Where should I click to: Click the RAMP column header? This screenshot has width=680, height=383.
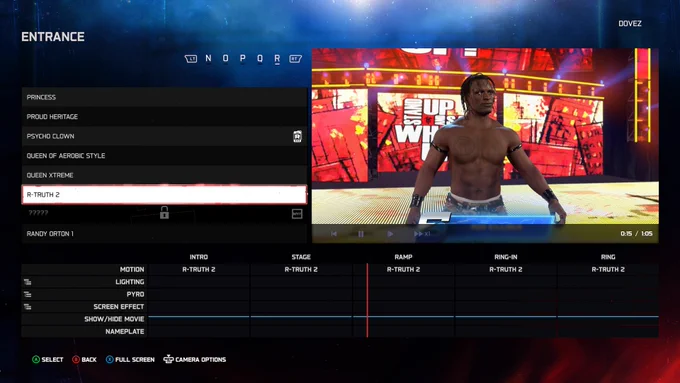click(x=403, y=257)
